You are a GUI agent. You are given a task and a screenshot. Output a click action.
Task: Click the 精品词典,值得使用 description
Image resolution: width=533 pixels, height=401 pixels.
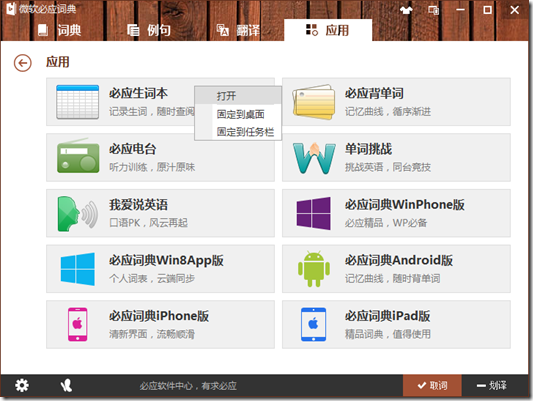388,334
